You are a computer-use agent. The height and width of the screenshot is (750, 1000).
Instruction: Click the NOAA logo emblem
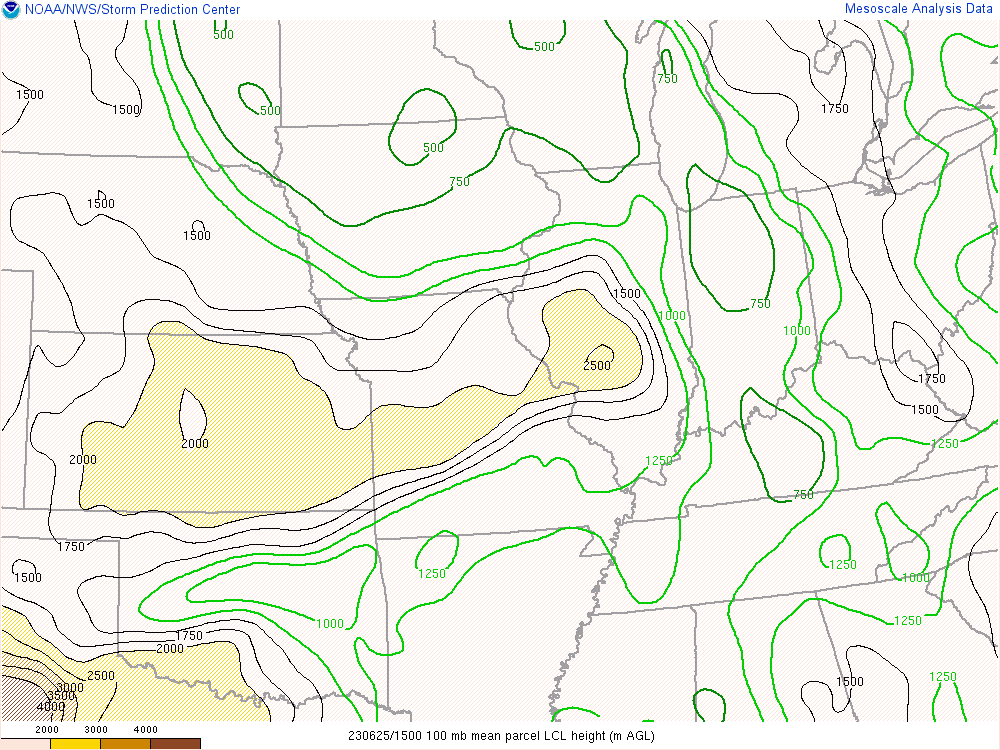11,10
